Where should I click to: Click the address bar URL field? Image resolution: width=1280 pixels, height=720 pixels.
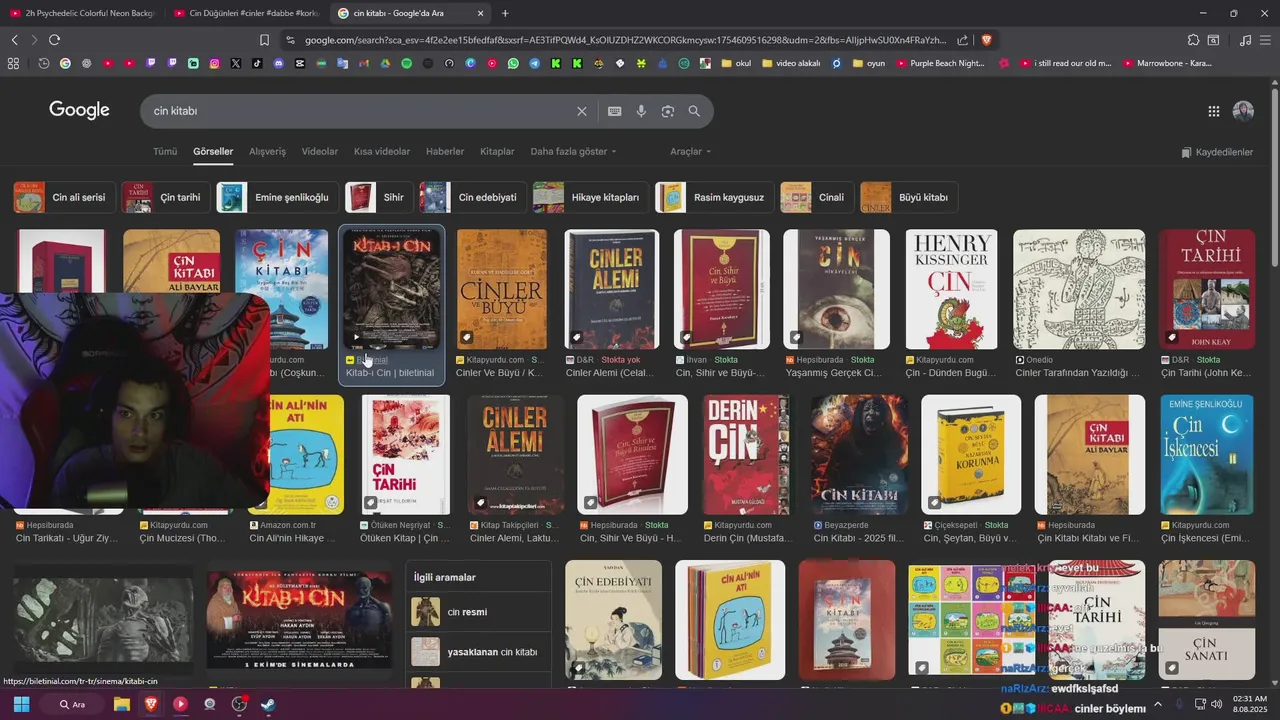coord(625,40)
